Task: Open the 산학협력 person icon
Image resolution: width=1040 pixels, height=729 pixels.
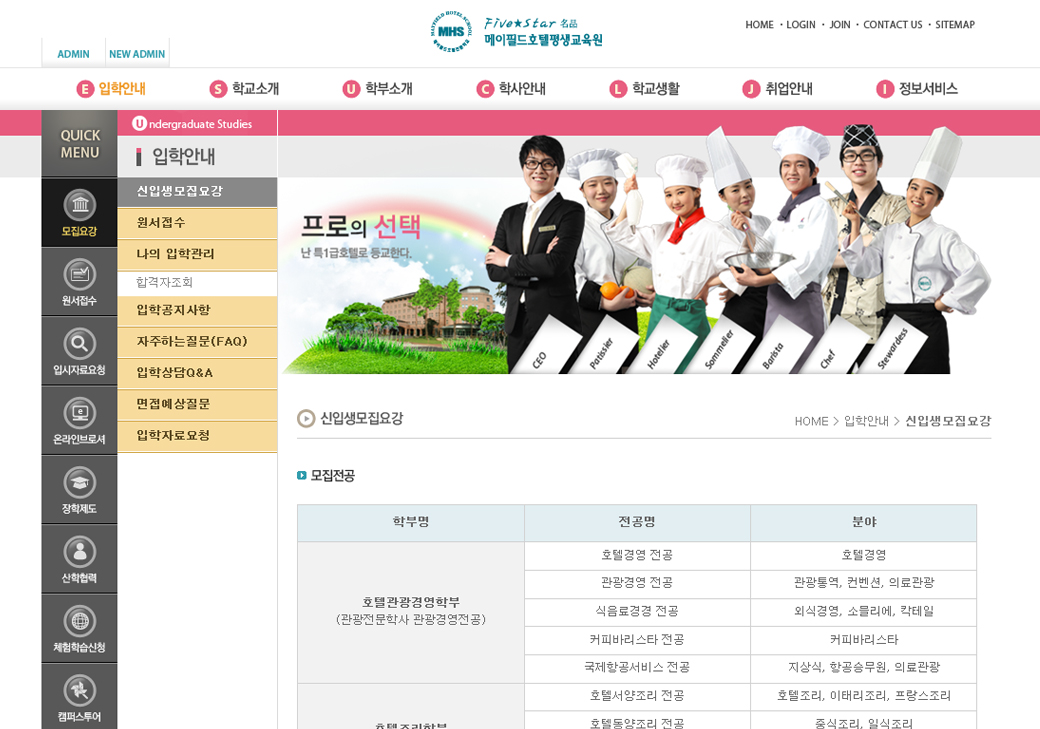Action: point(79,552)
